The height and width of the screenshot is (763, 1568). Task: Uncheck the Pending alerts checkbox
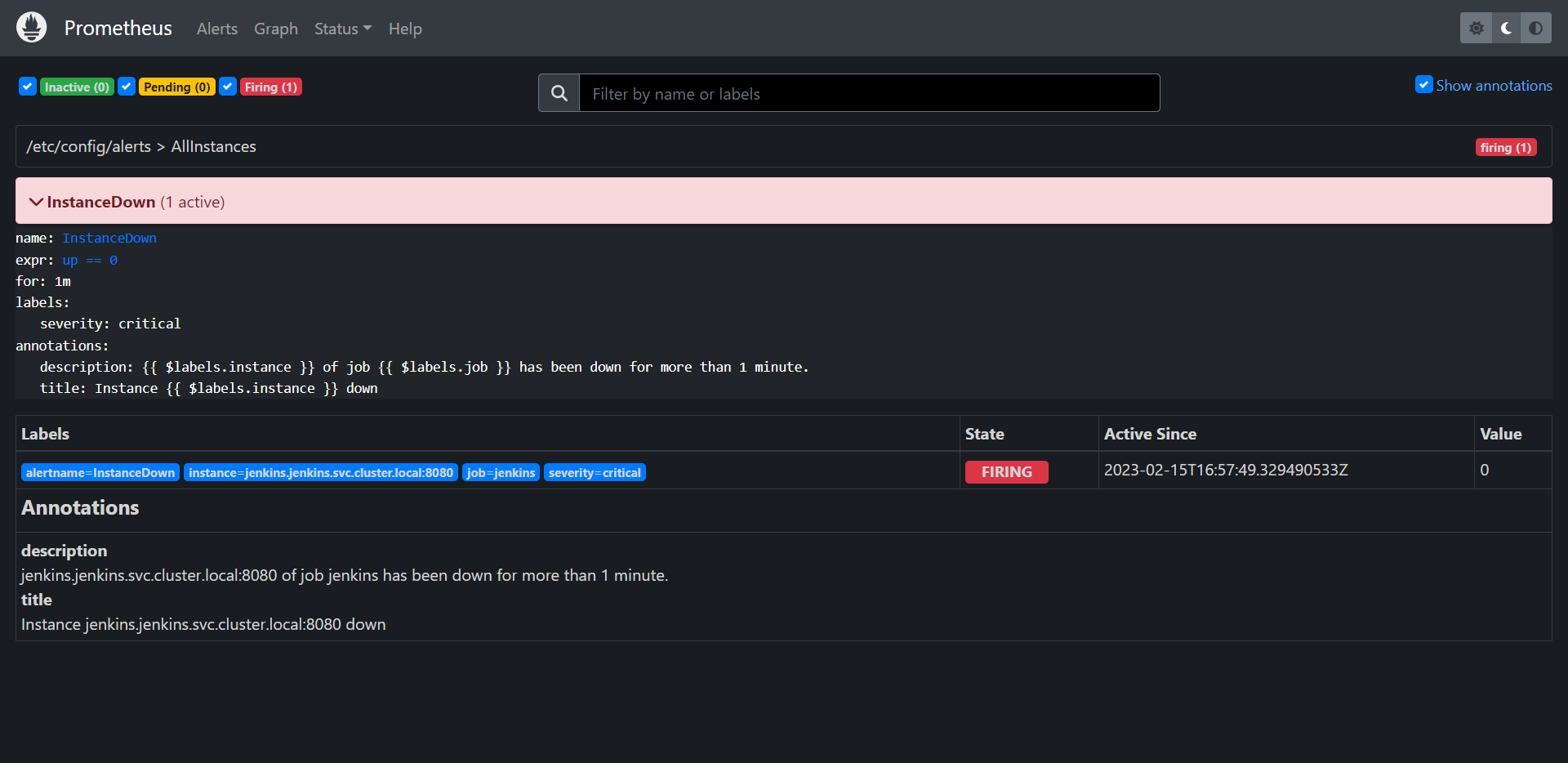pyautogui.click(x=127, y=87)
